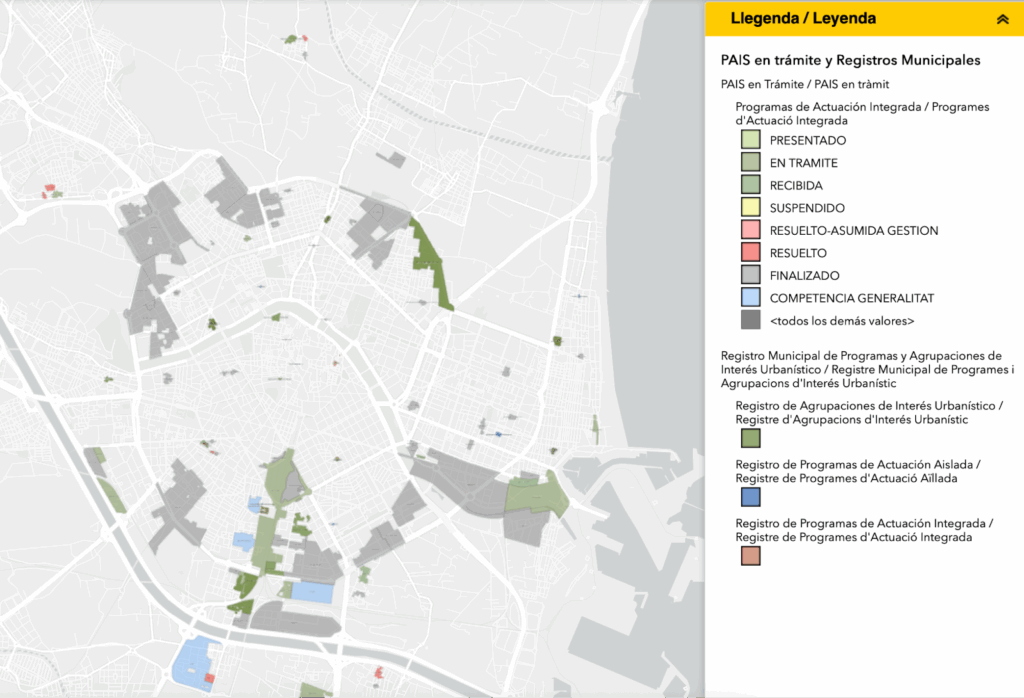The image size is (1024, 698).
Task: Click the SUSPENDIDO yellow legend swatch
Action: click(x=750, y=208)
